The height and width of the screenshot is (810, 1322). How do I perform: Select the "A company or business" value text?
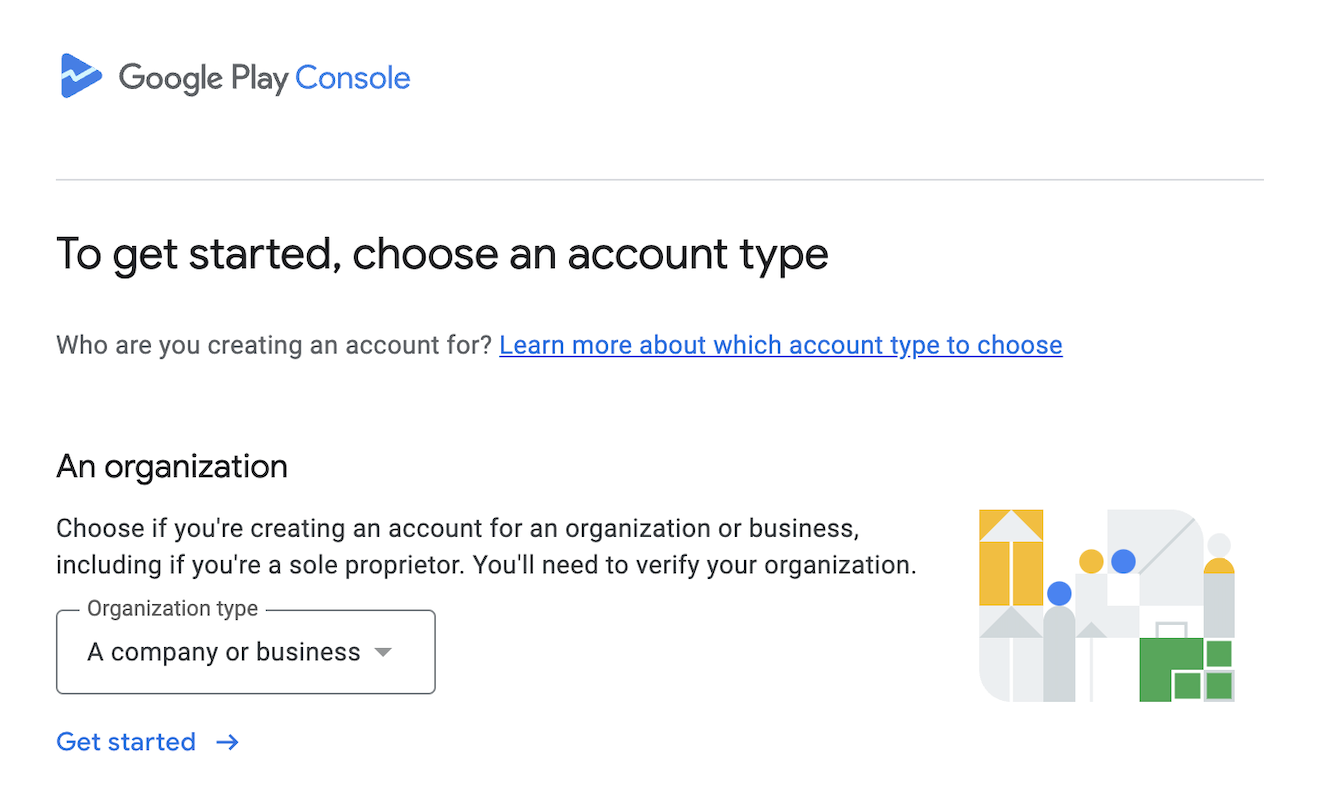pyautogui.click(x=224, y=652)
